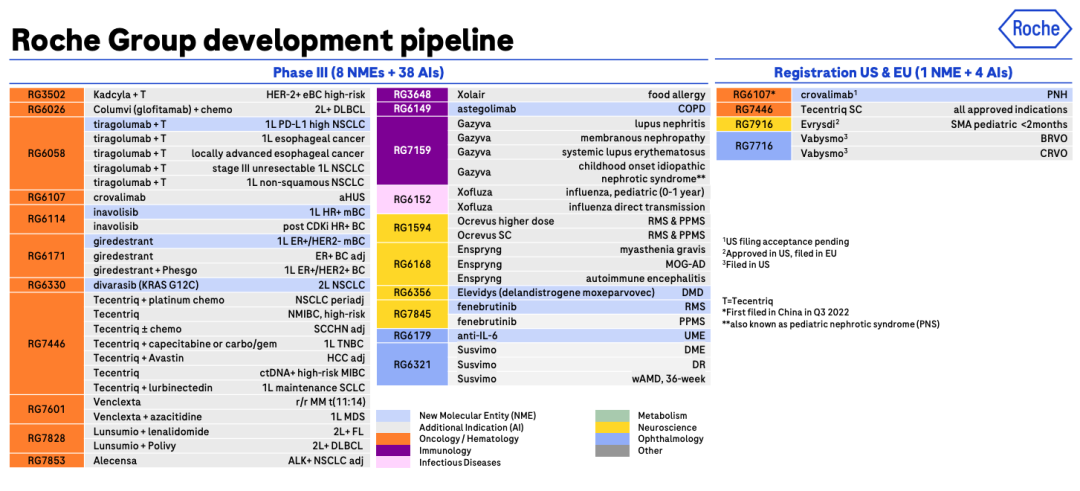Select the Enspryng 'myasthenia gravis' row
1080x491 pixels.
click(578, 249)
